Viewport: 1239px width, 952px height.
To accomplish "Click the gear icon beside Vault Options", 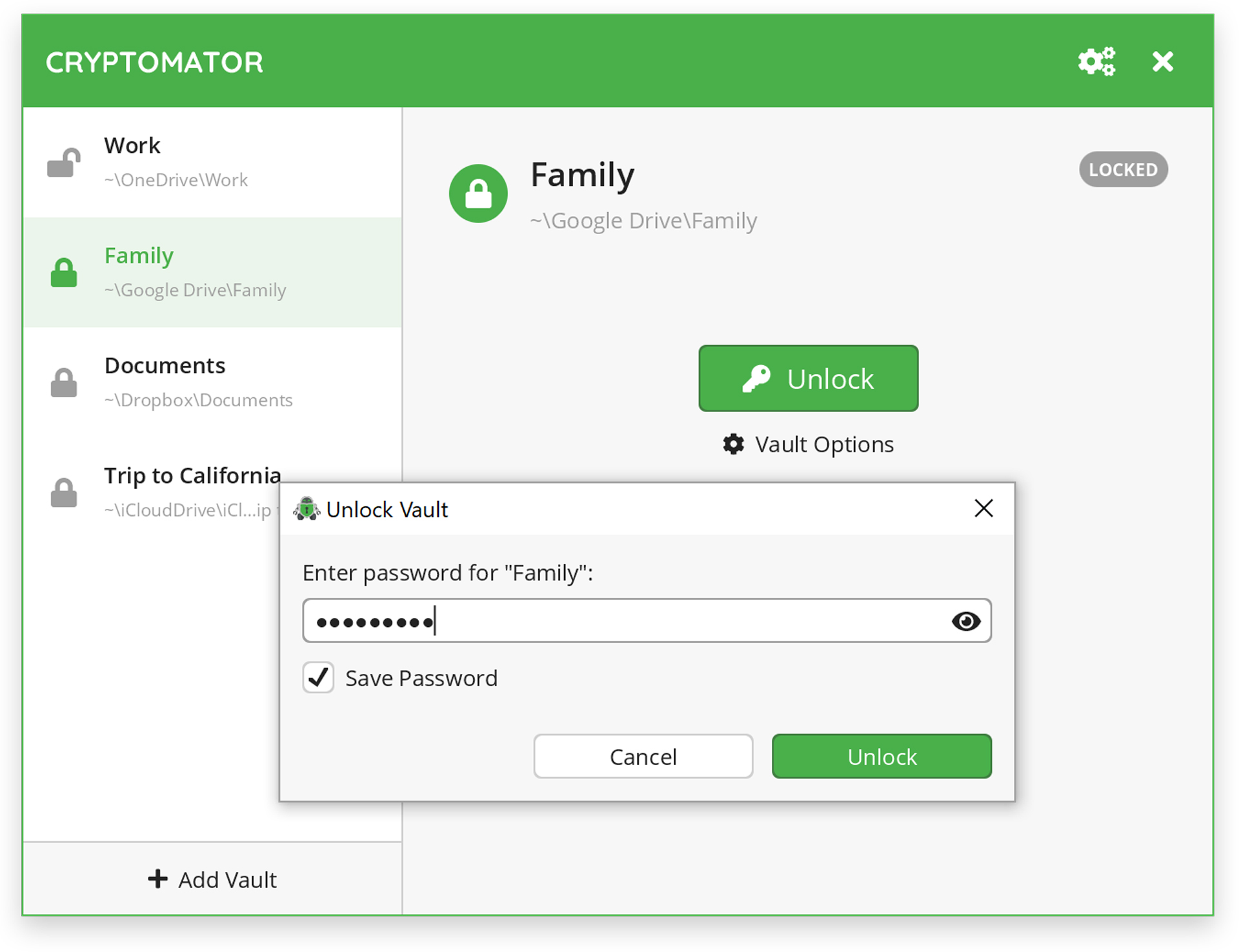I will click(733, 444).
